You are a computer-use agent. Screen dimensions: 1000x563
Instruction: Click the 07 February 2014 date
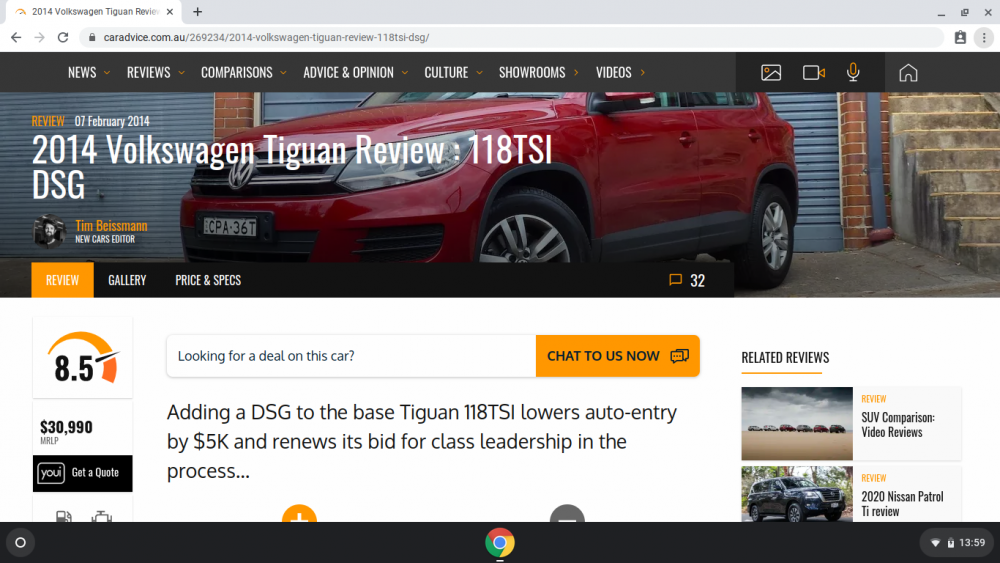pyautogui.click(x=112, y=121)
